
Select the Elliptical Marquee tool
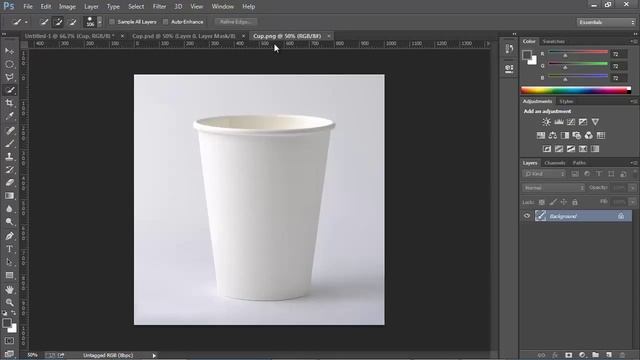9,64
